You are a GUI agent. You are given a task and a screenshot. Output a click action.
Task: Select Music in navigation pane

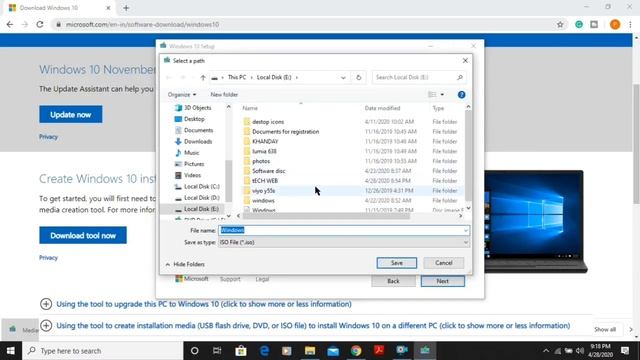(191, 153)
